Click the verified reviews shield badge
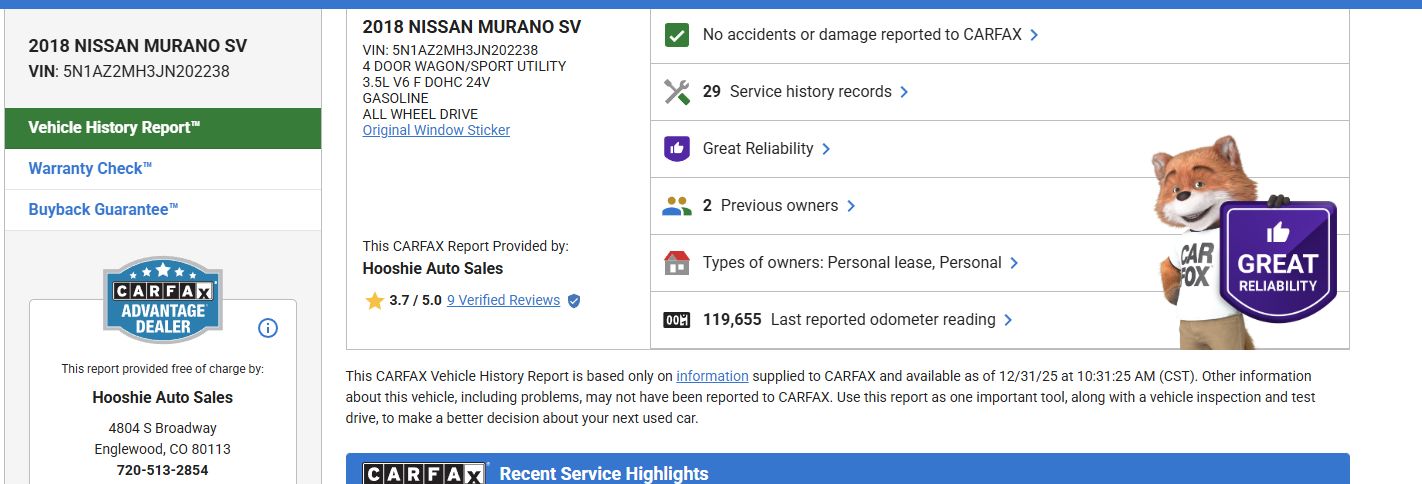The height and width of the screenshot is (484, 1422). [574, 301]
